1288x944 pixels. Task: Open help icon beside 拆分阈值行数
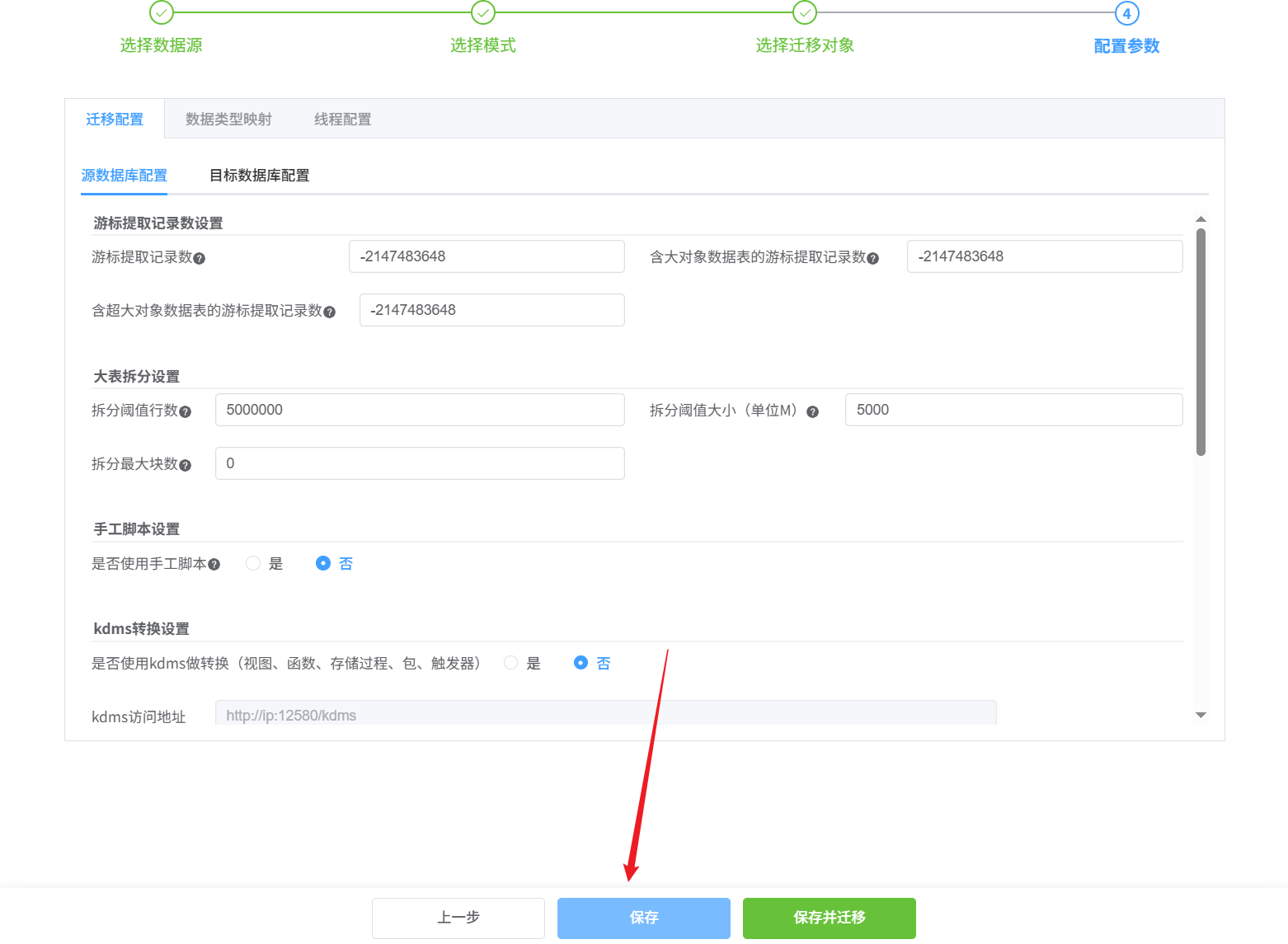tap(185, 411)
